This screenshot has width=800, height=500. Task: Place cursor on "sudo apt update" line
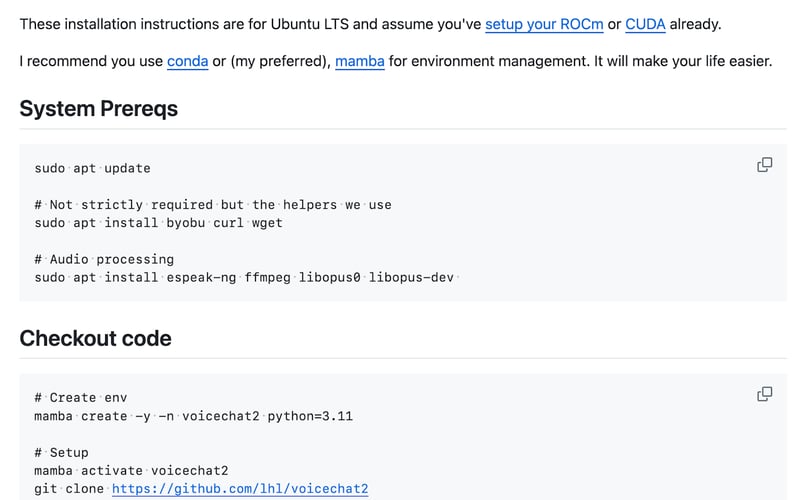[x=92, y=168]
